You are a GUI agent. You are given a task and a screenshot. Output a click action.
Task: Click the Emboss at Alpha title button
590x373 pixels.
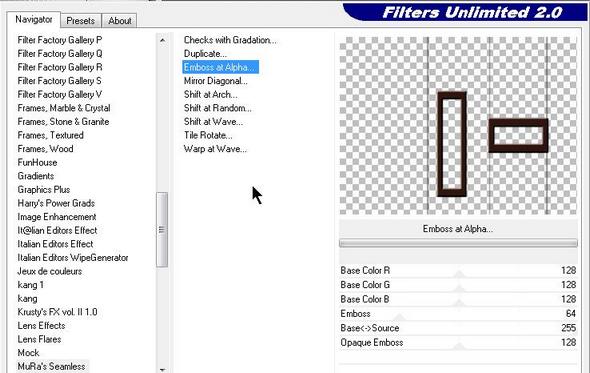458,229
